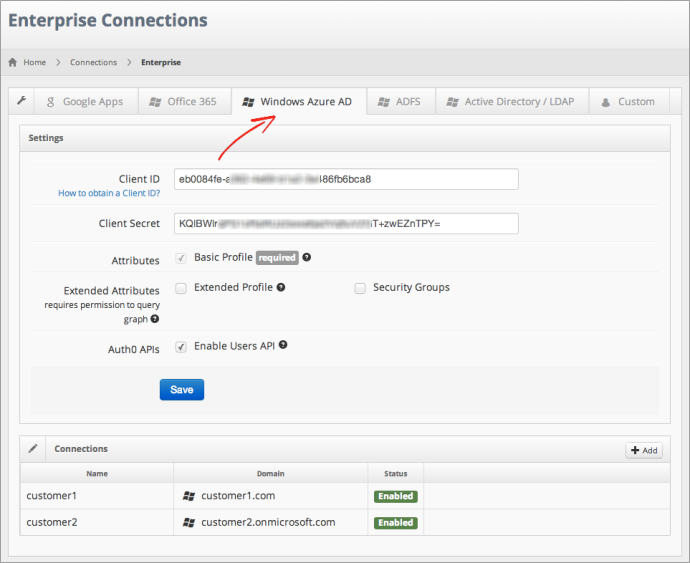
Task: Open help icon next to Enable Users API
Action: tap(283, 345)
